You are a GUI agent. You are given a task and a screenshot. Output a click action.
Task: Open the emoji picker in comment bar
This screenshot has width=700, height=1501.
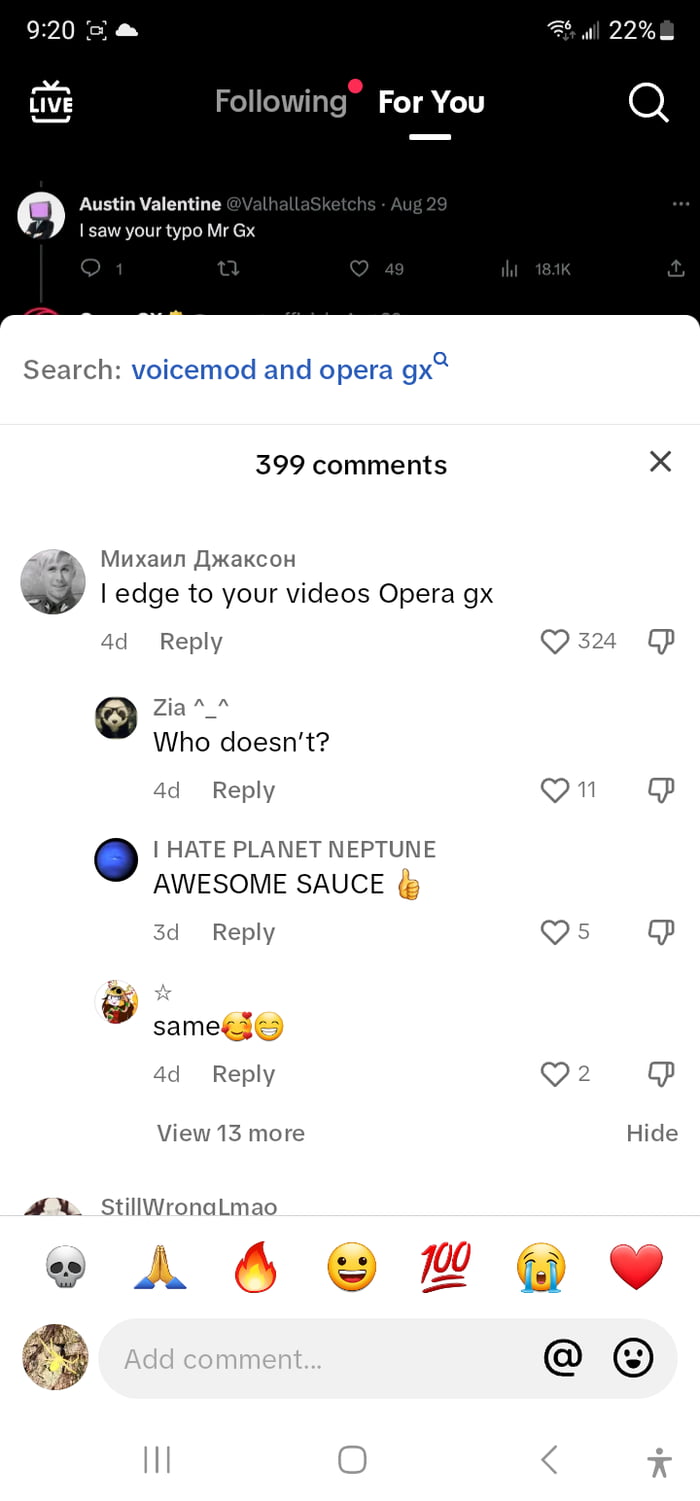(x=636, y=1357)
